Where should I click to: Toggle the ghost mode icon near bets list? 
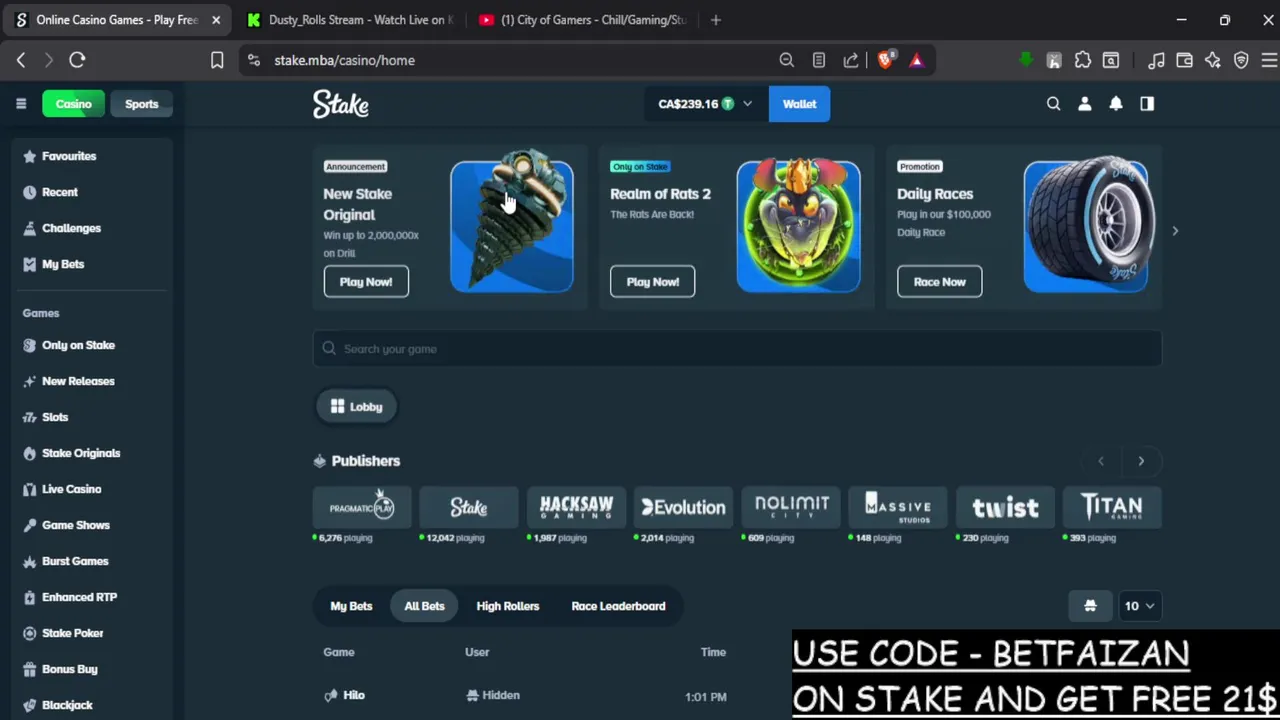coord(1090,606)
